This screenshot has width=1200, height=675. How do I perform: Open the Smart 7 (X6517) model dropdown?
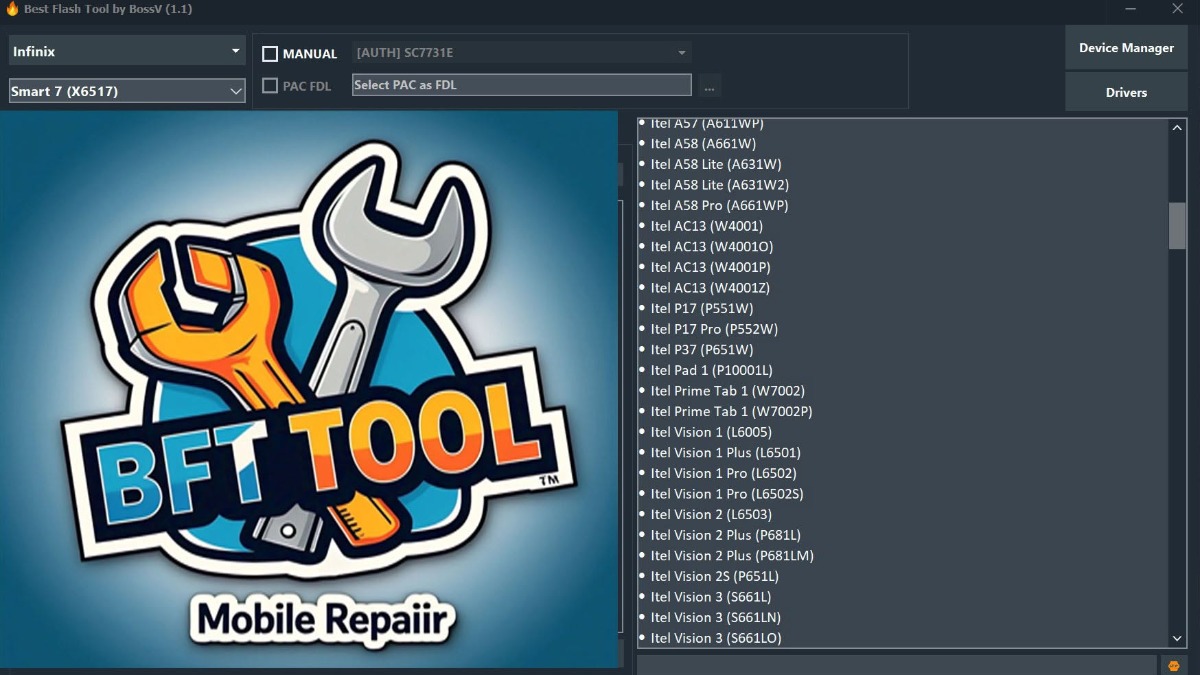coord(127,91)
